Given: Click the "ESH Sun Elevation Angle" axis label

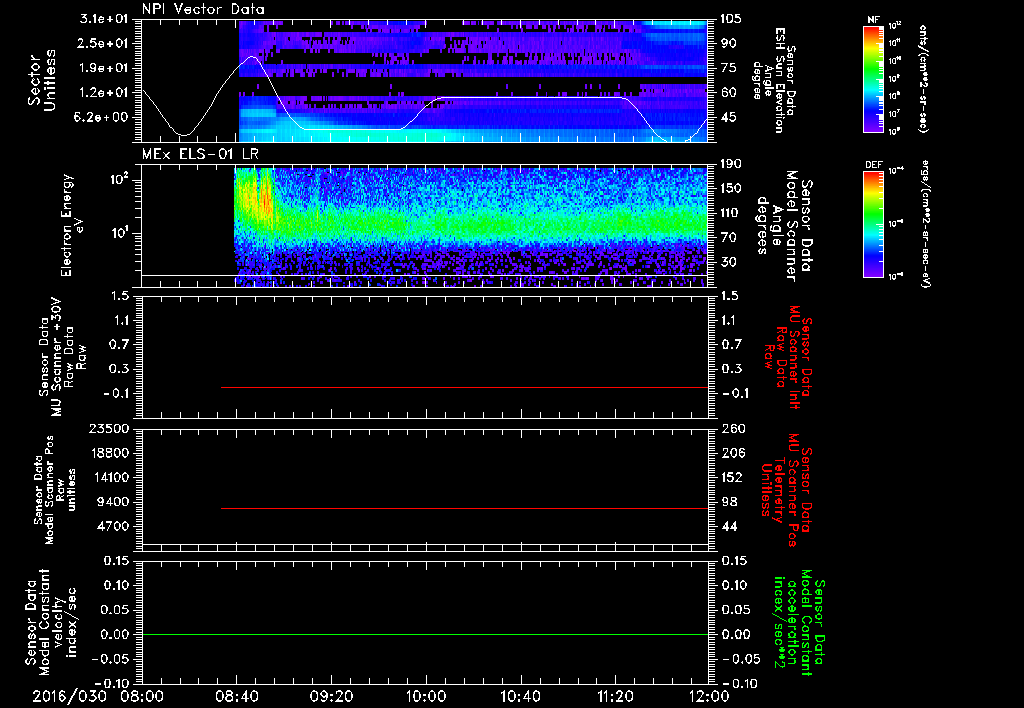Looking at the screenshot, I should [x=773, y=80].
